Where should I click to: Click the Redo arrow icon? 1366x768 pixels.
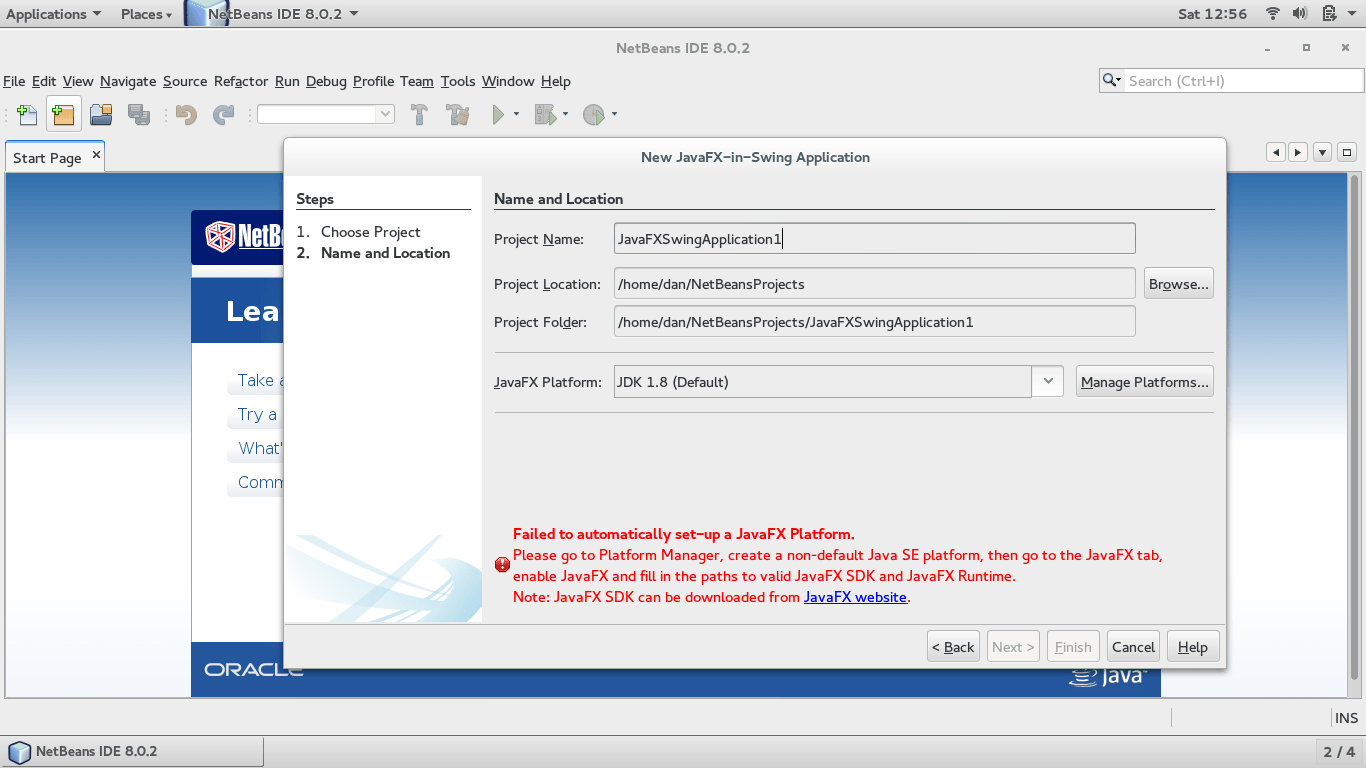(223, 114)
